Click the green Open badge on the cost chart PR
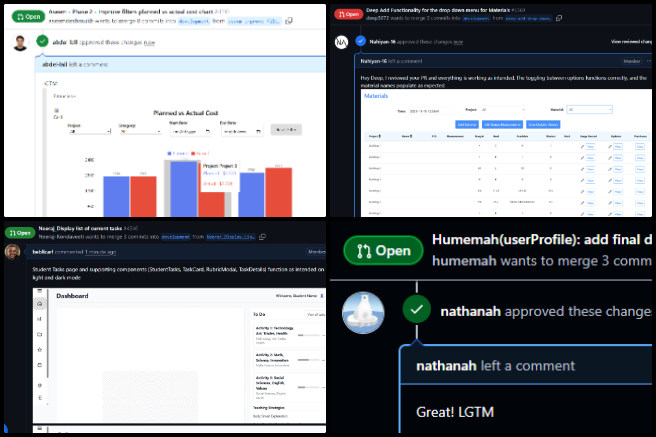656x437 pixels. pyautogui.click(x=28, y=17)
